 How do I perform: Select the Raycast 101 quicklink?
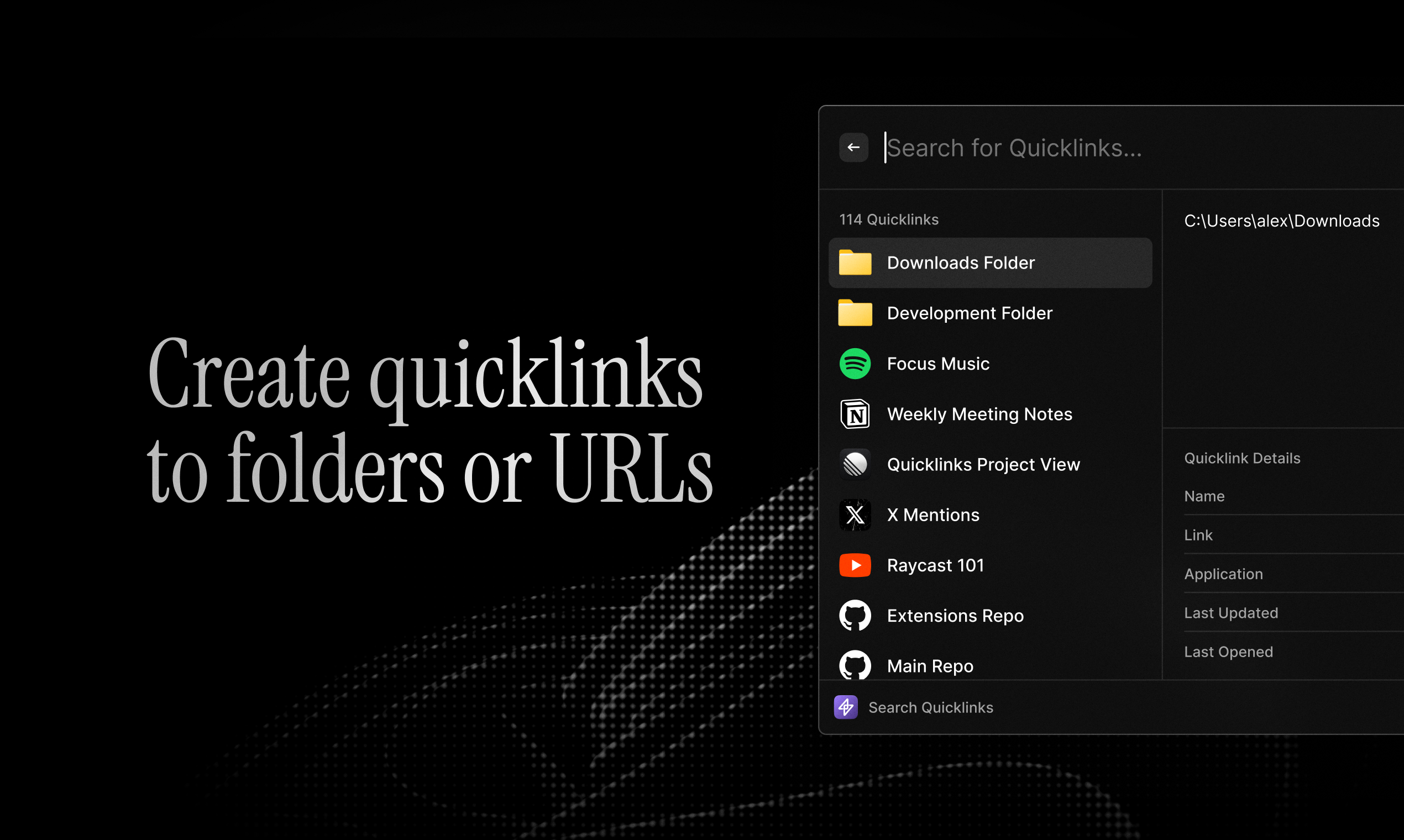coord(935,565)
